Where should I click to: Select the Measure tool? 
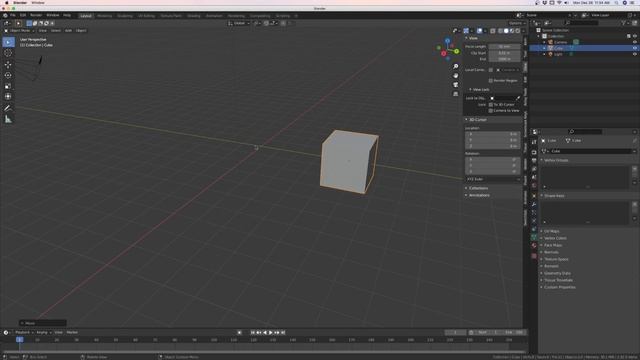point(8,119)
